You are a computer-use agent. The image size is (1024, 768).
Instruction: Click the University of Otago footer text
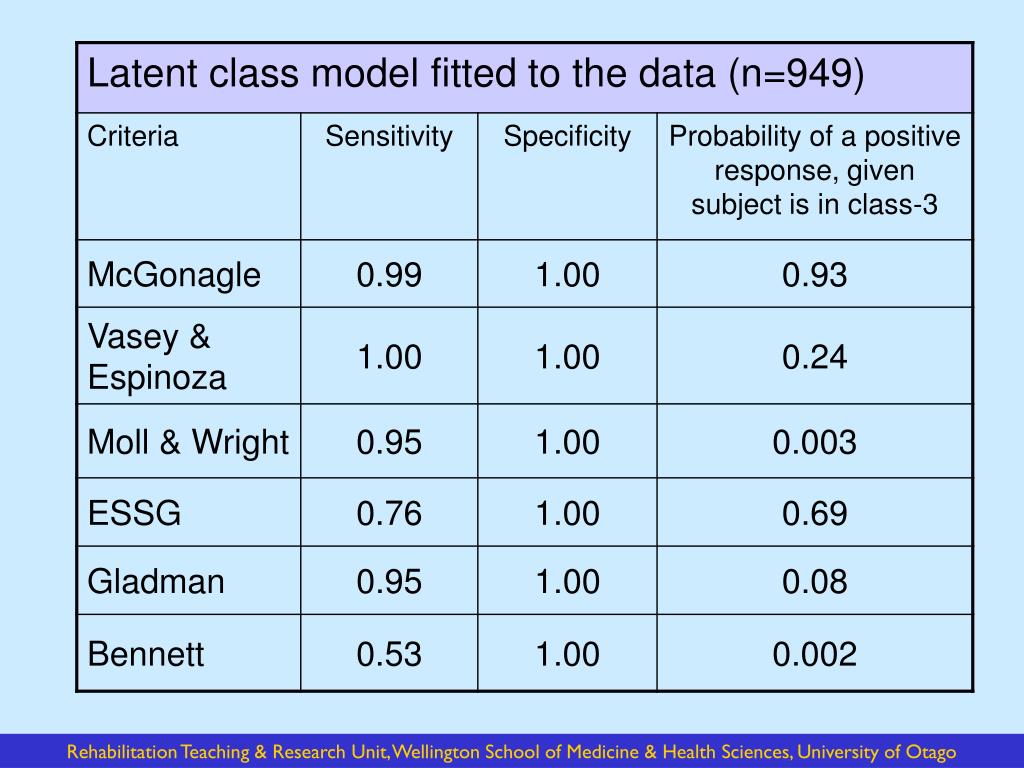[876, 752]
